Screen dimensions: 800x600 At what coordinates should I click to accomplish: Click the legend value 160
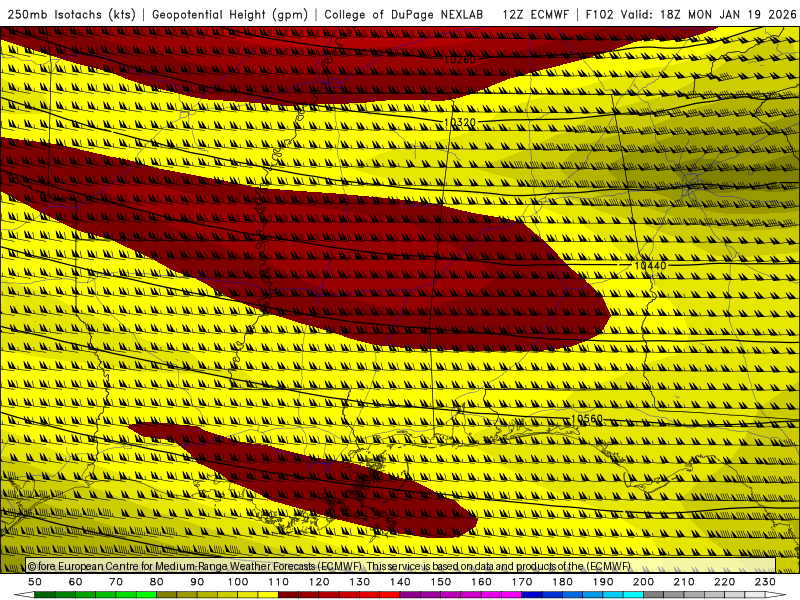pos(482,582)
